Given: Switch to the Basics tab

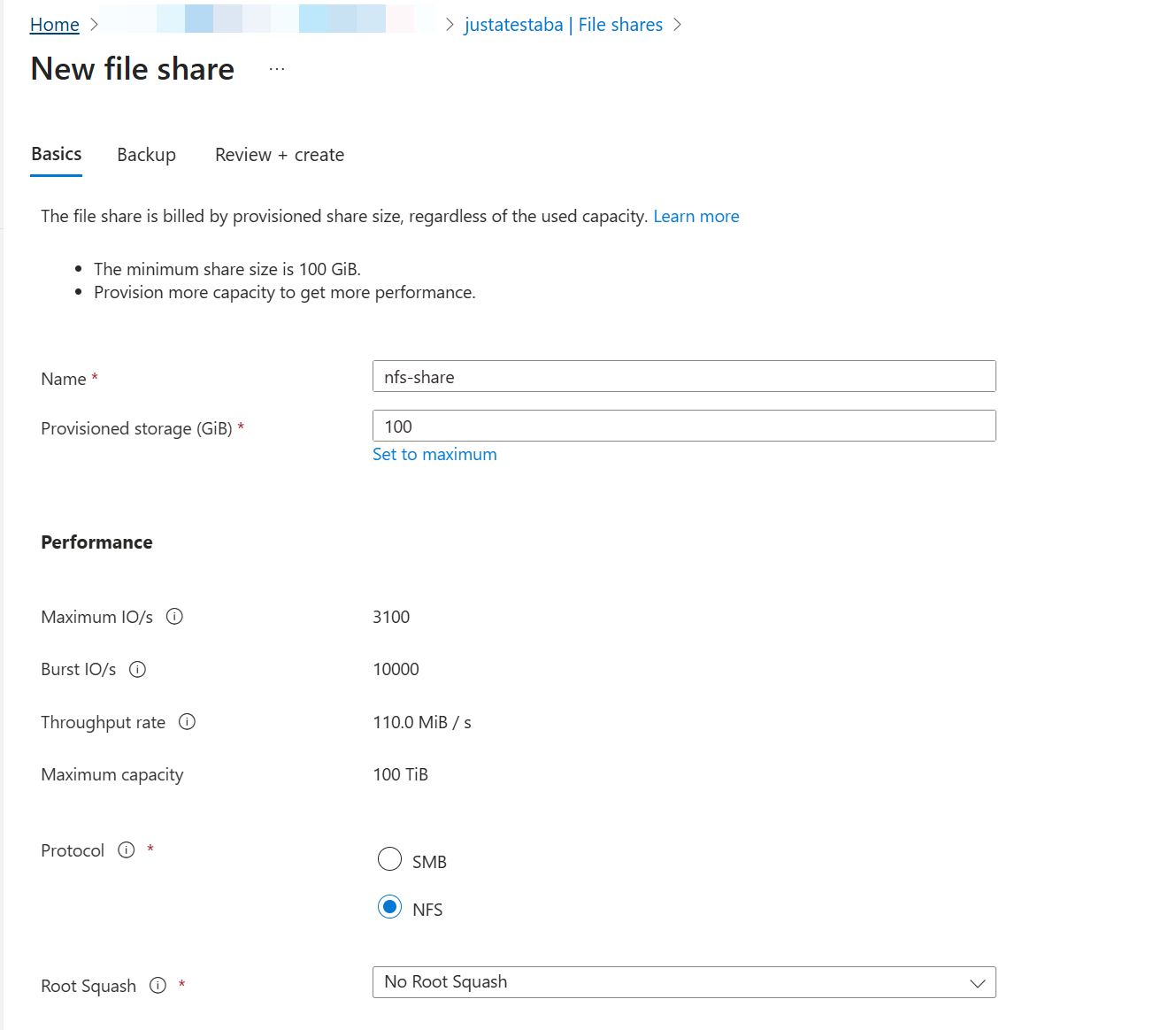Looking at the screenshot, I should pos(57,155).
